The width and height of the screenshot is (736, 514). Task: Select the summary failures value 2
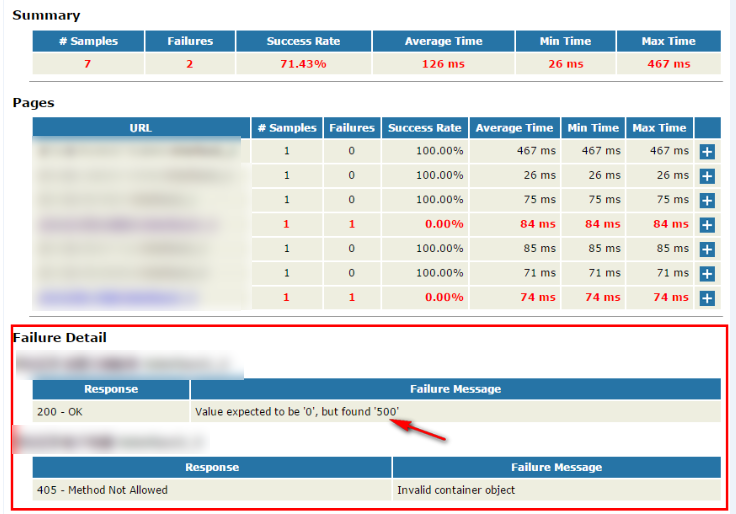[x=190, y=64]
